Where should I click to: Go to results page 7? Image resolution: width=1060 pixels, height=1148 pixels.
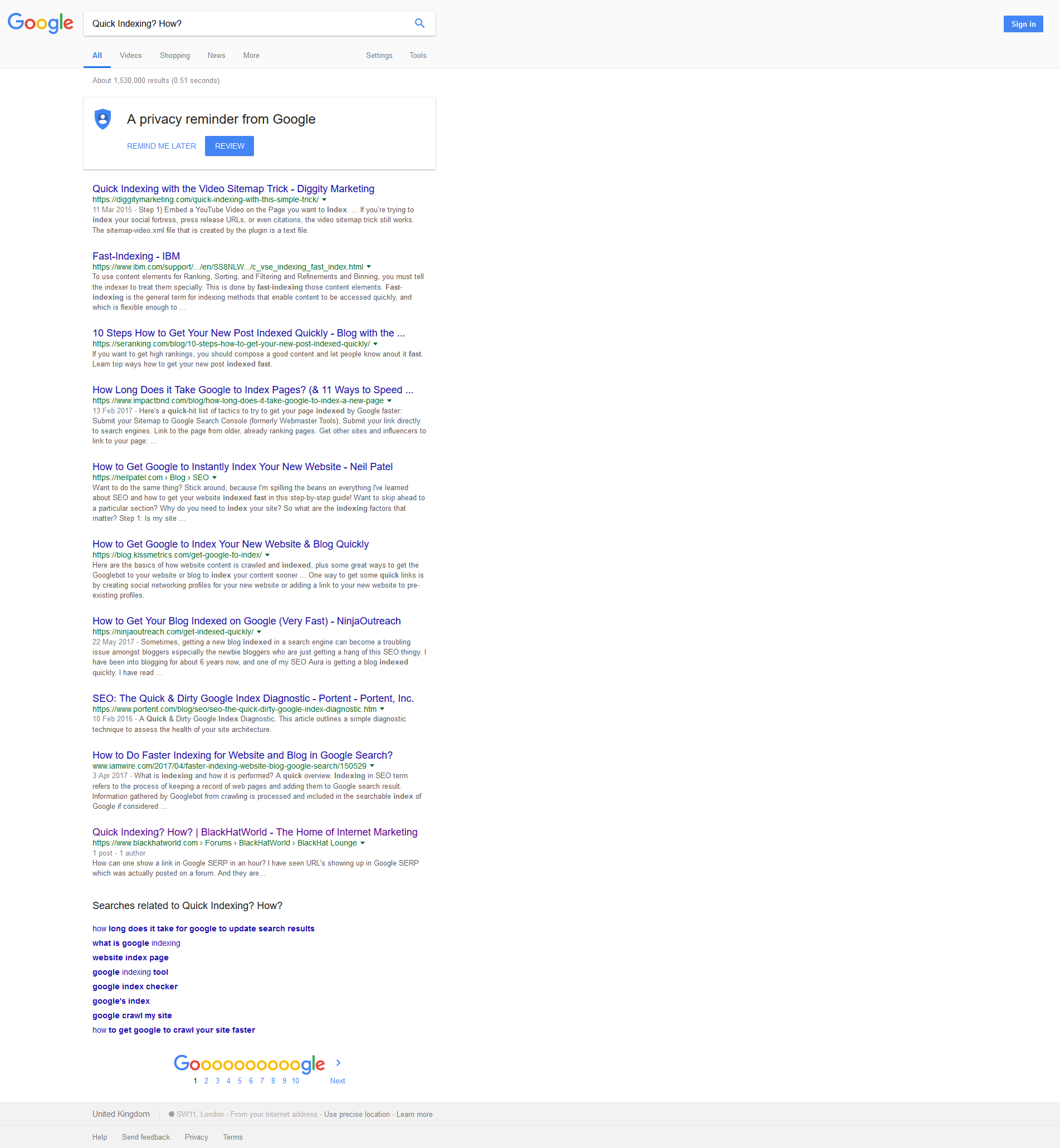[x=262, y=1080]
